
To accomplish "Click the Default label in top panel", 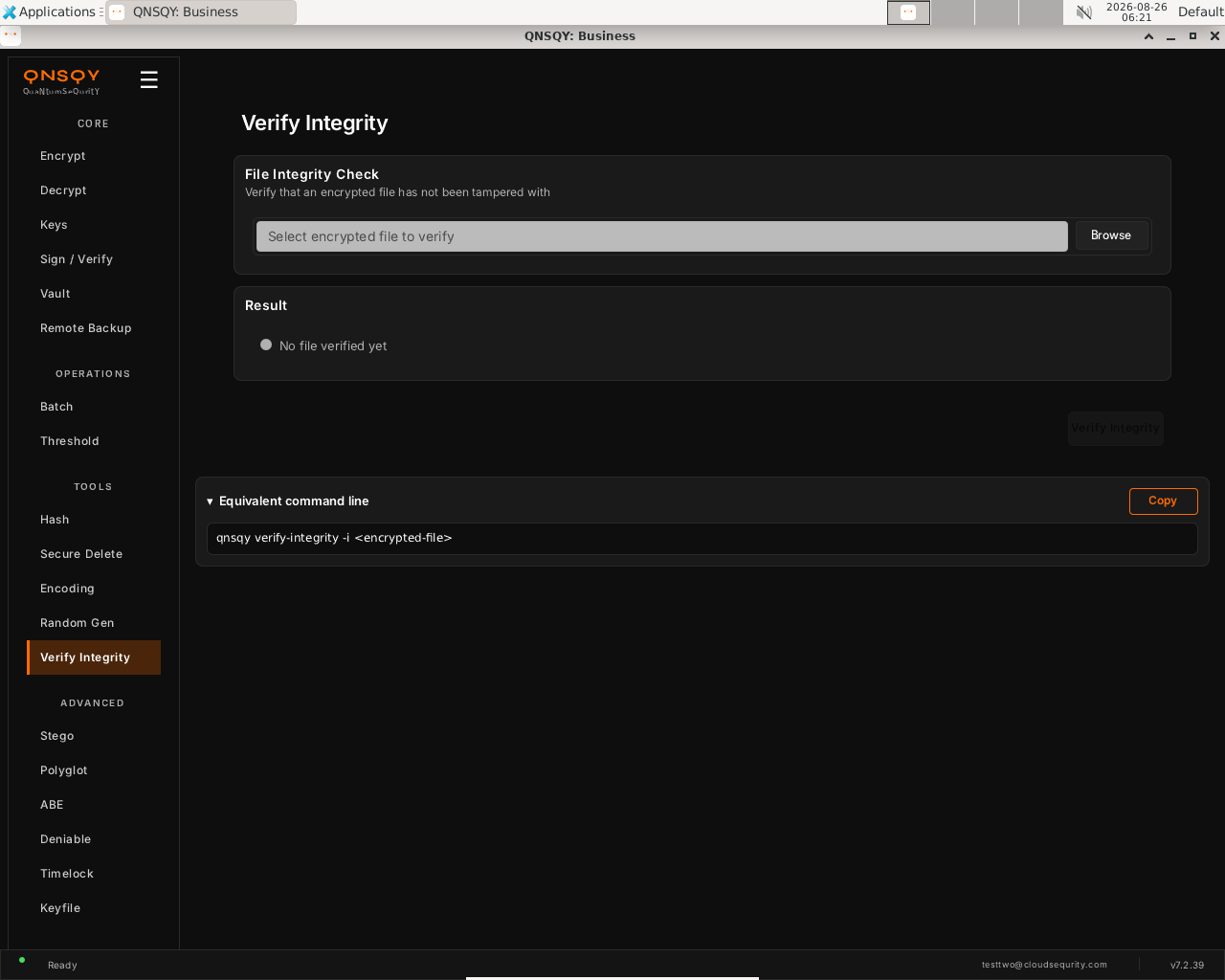I will tap(1200, 12).
